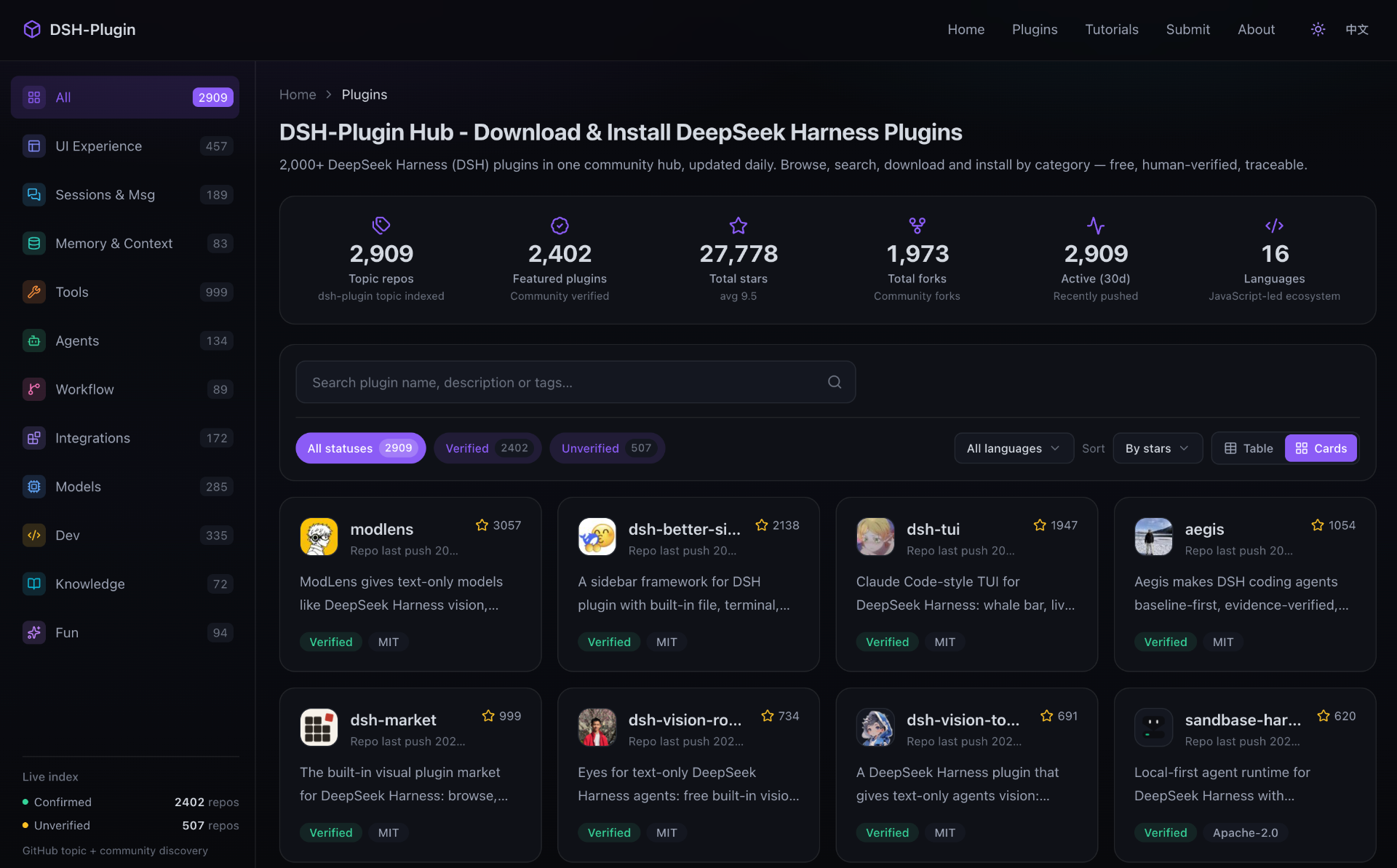Image resolution: width=1397 pixels, height=868 pixels.
Task: Click the Workflow branch icon
Action: point(34,389)
